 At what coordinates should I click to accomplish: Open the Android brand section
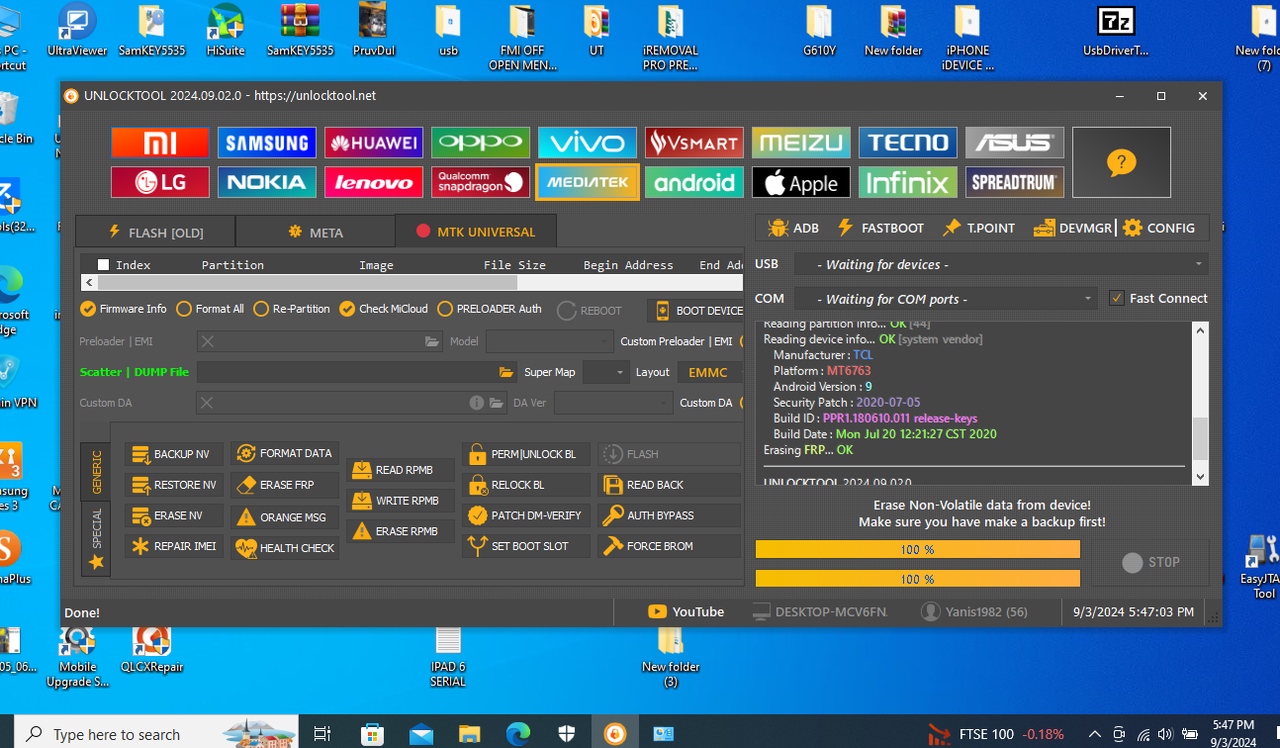pos(694,182)
